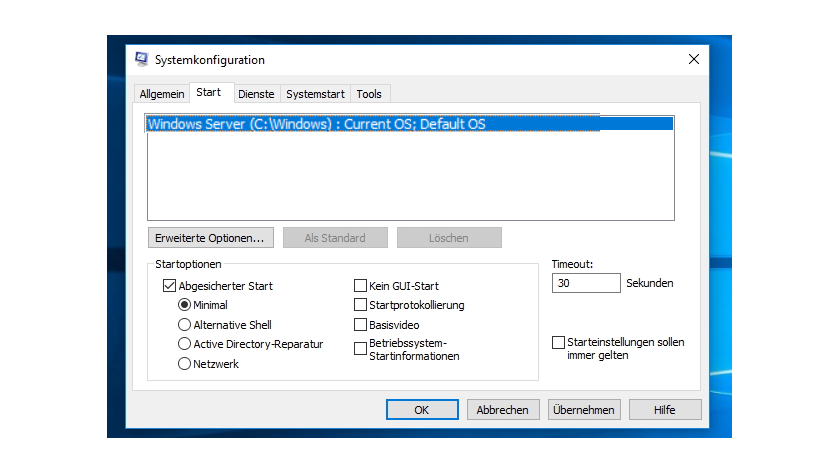Choose Alternative Shell radio option

184,325
